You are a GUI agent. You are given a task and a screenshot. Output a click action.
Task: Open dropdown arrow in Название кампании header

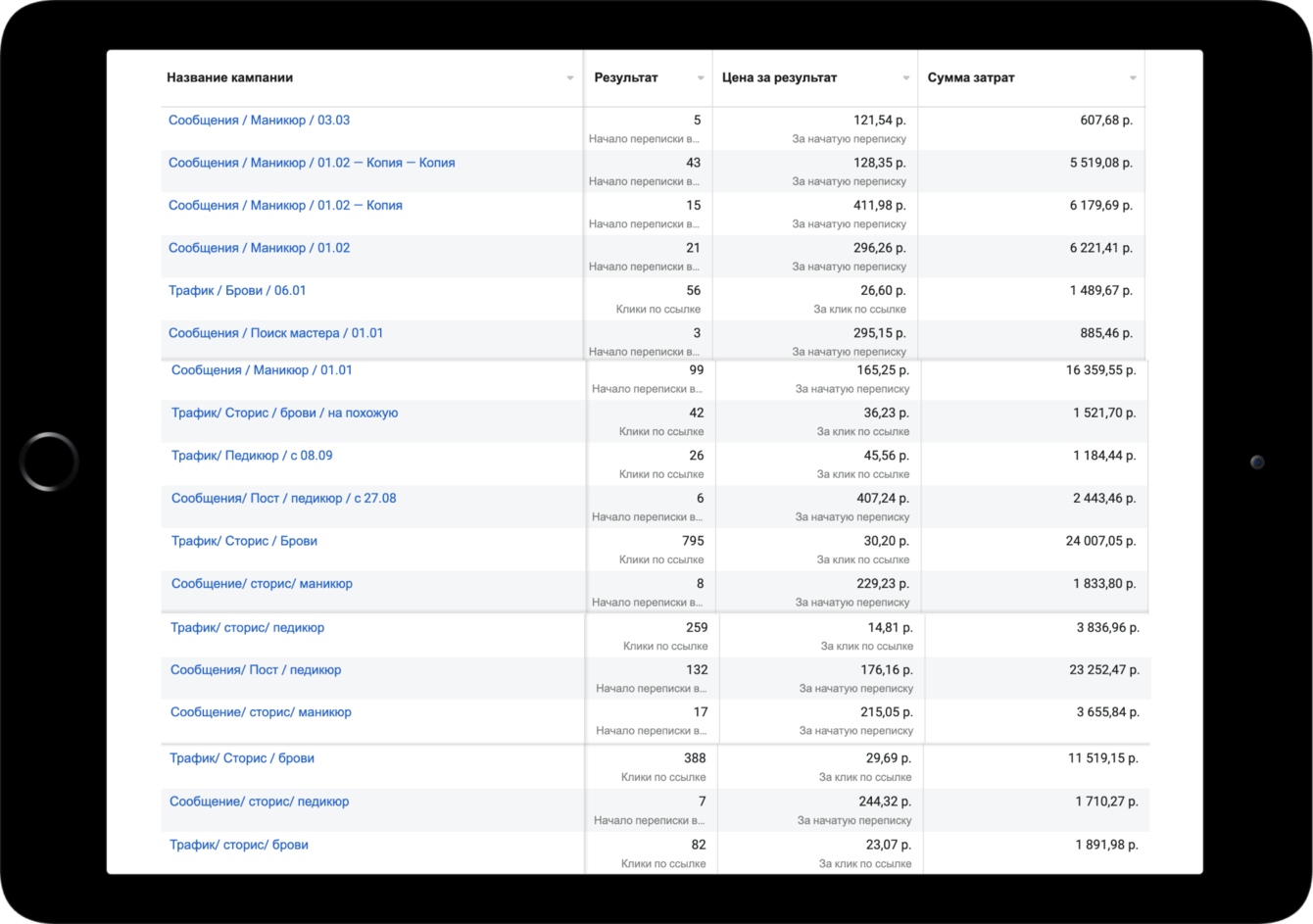(x=570, y=78)
